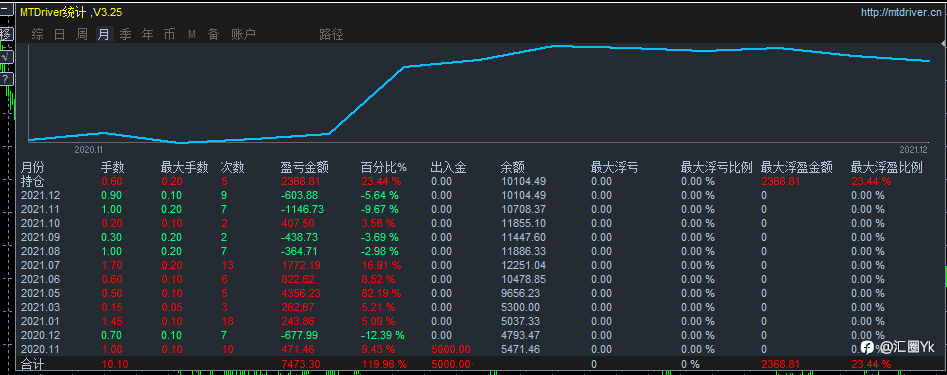Click the 次数 column header
This screenshot has height=375, width=947.
coord(233,167)
